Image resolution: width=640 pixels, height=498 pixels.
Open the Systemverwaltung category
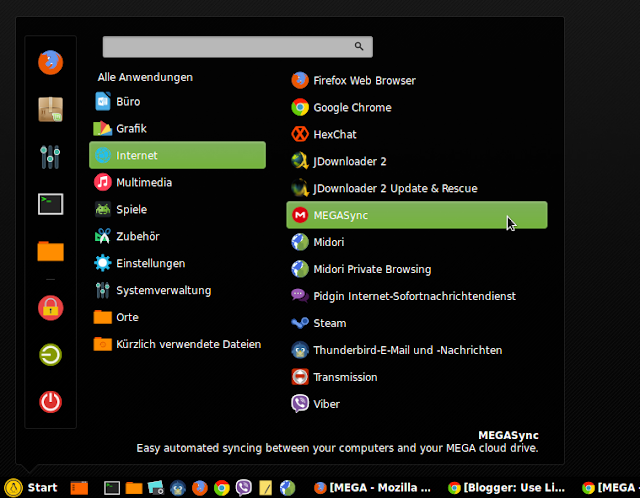pos(178,290)
